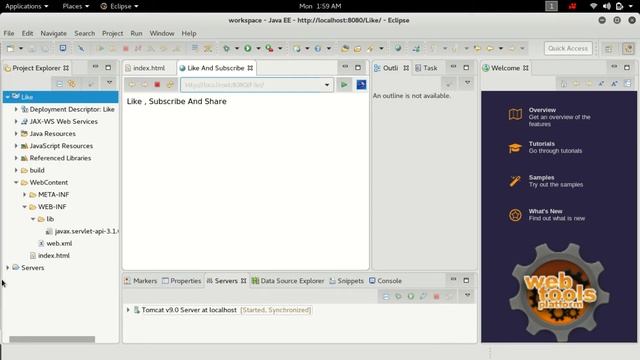Switch to the Data Source Explorer tab
This screenshot has width=640, height=360.
coord(288,281)
